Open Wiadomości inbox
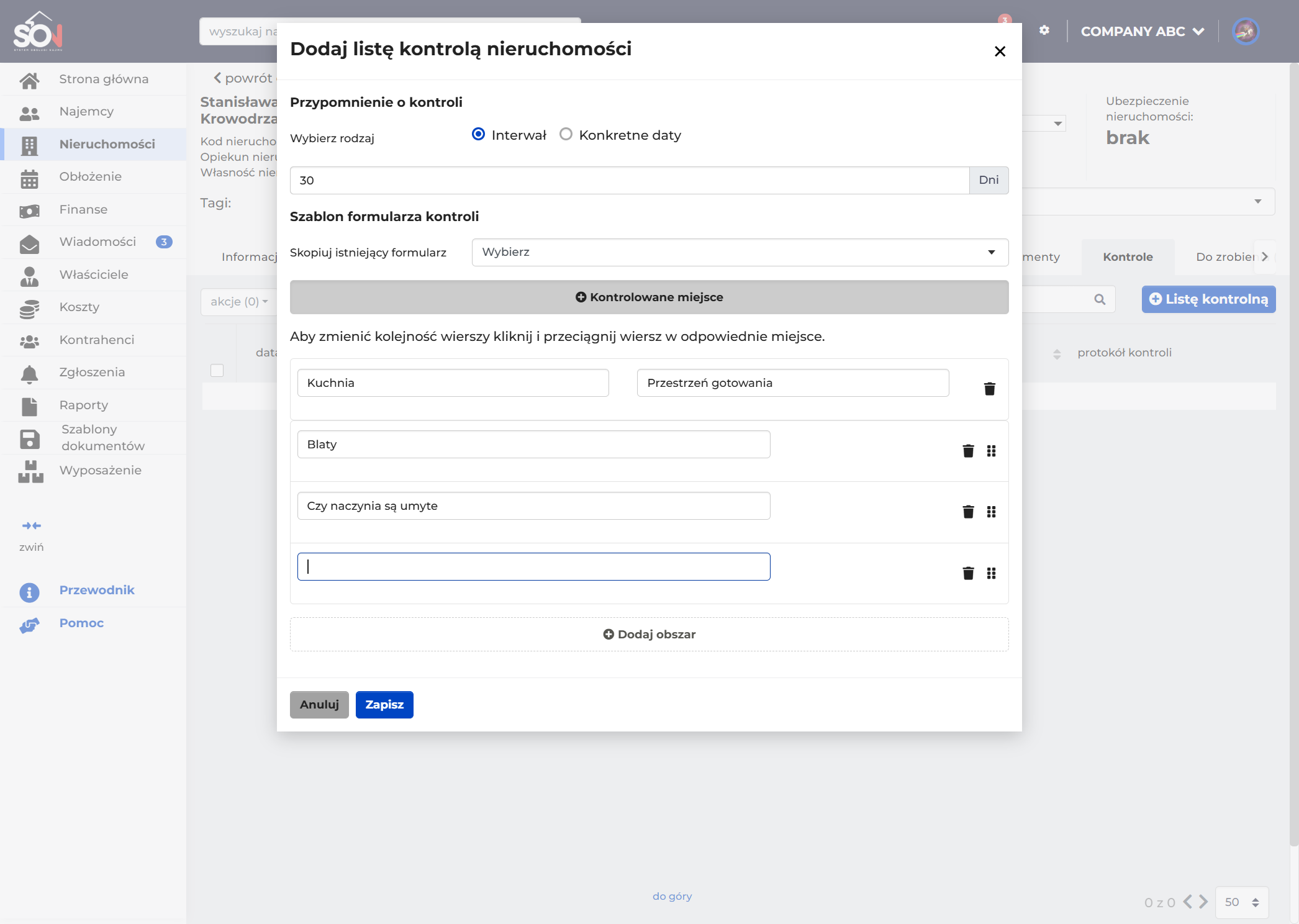 click(x=93, y=242)
